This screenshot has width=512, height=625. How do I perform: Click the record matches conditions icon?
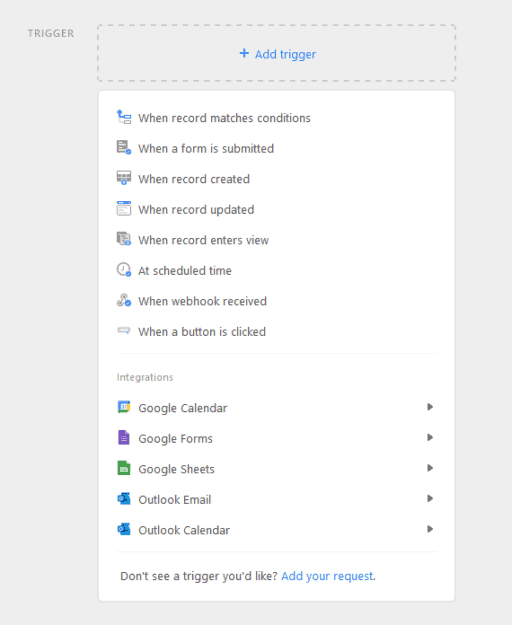124,117
